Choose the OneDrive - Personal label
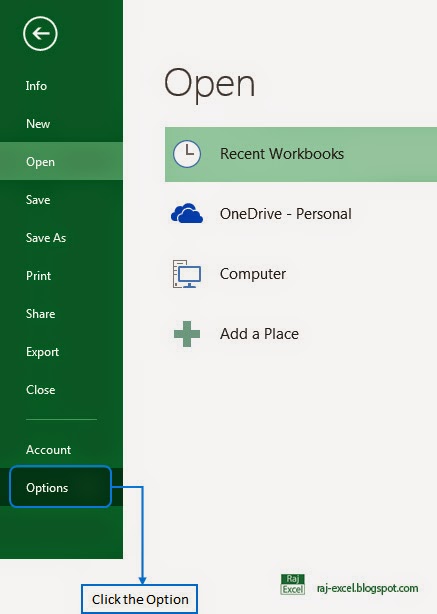The height and width of the screenshot is (614, 437). coord(286,214)
